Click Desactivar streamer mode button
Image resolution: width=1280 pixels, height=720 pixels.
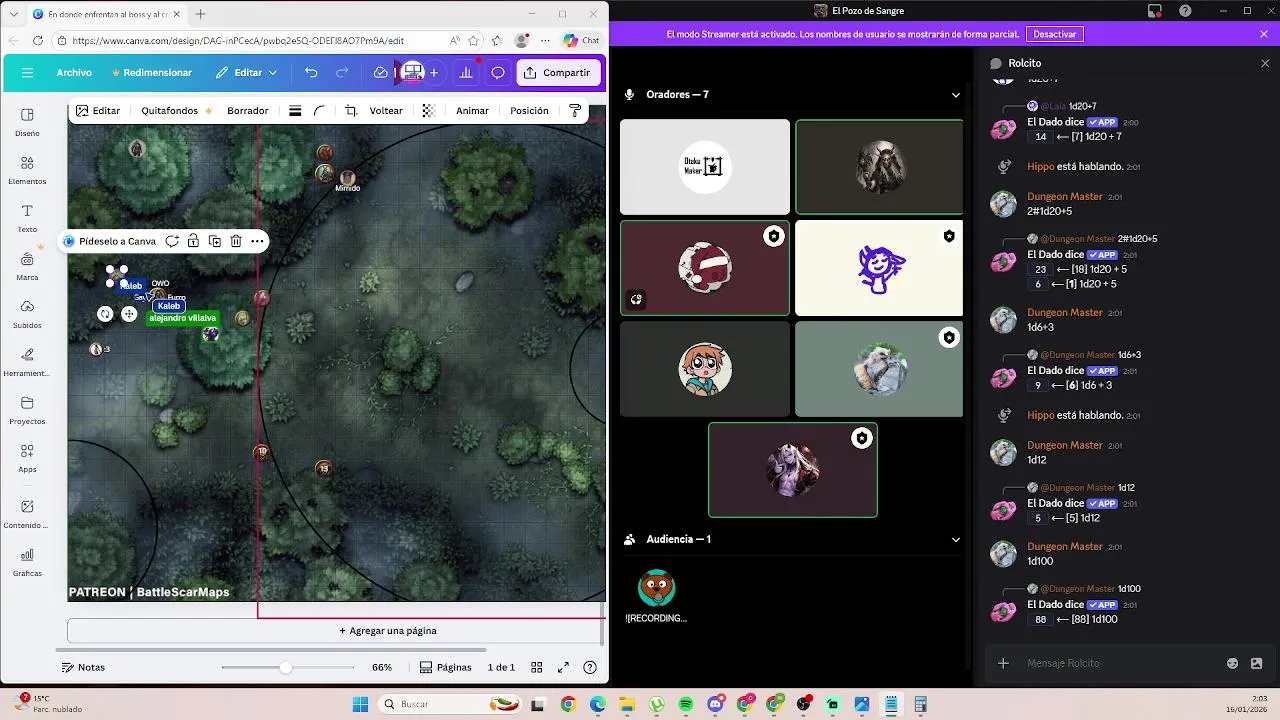coord(1054,34)
